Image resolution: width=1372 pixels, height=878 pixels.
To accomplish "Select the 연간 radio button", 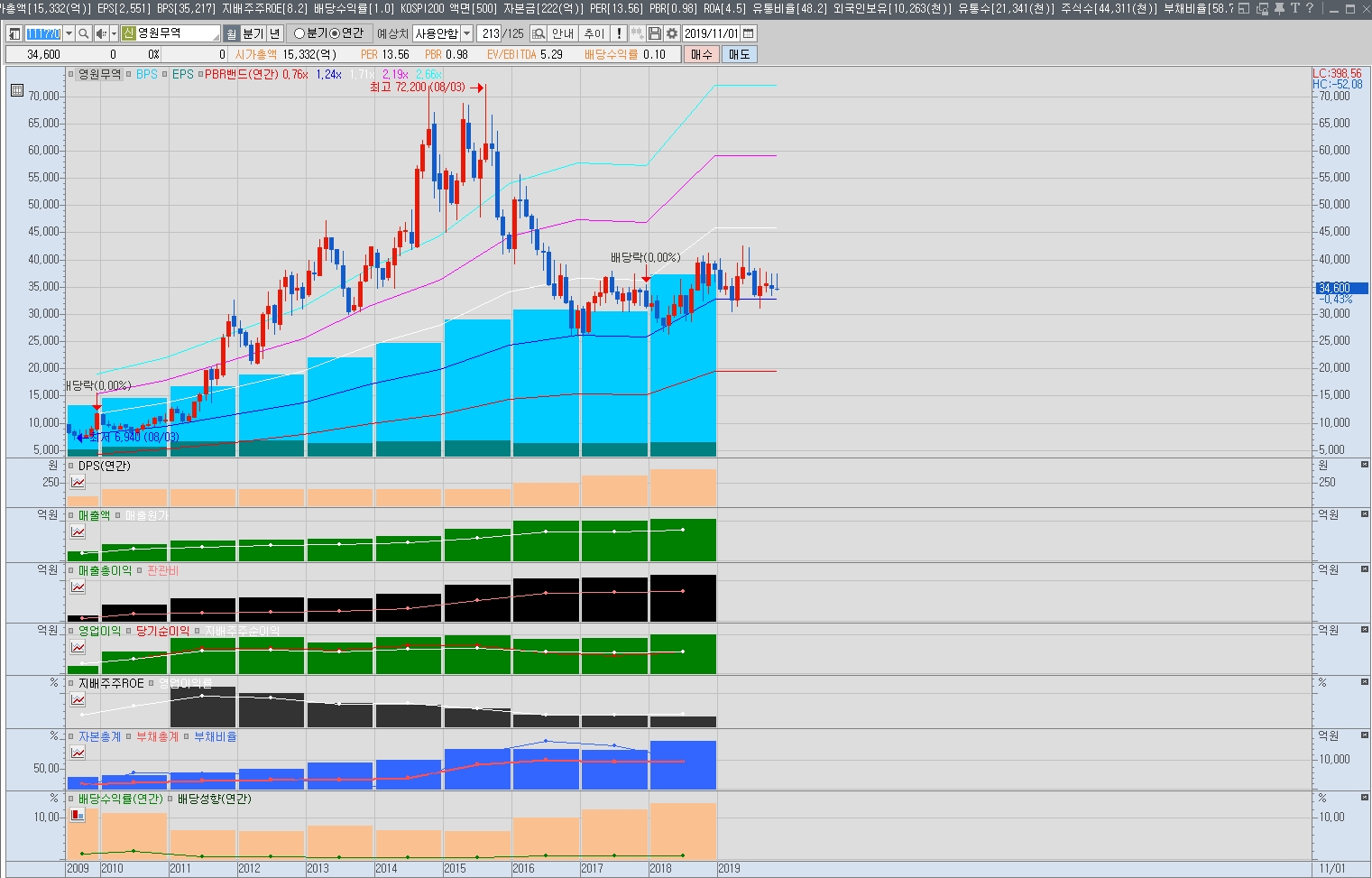I will click(335, 33).
